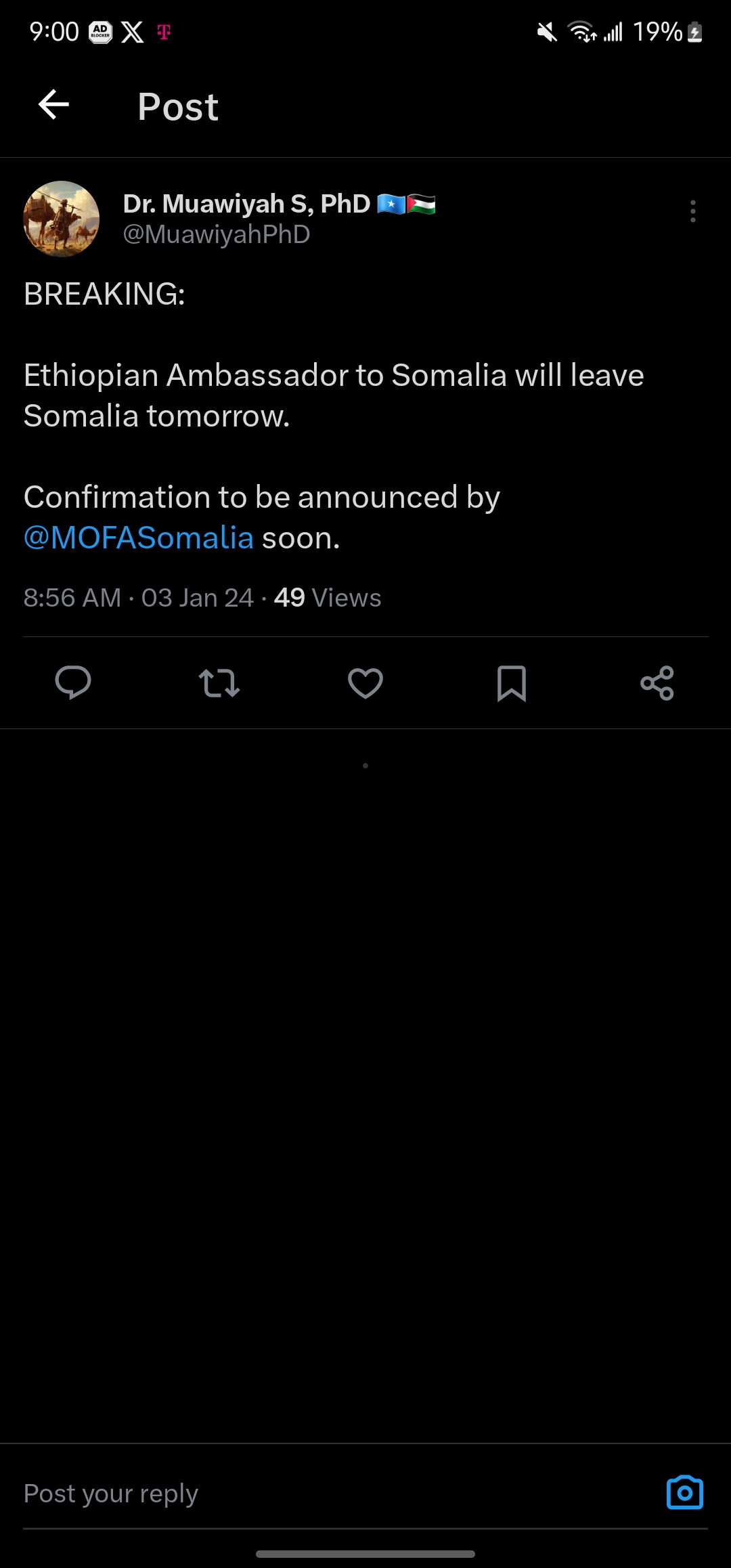This screenshot has width=731, height=1568.
Task: Like the post with heart icon
Action: pyautogui.click(x=365, y=683)
